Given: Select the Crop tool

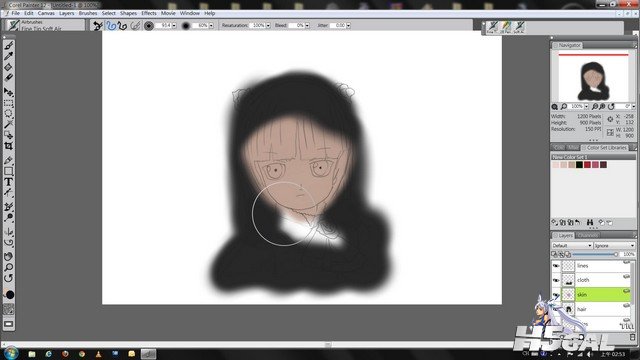Looking at the screenshot, I should (9, 146).
